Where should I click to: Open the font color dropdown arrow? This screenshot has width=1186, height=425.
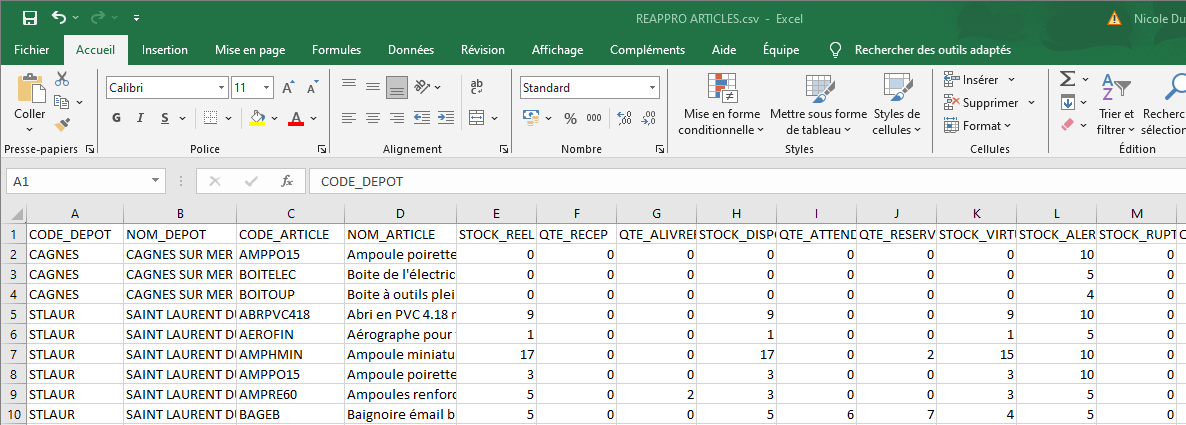coord(313,119)
